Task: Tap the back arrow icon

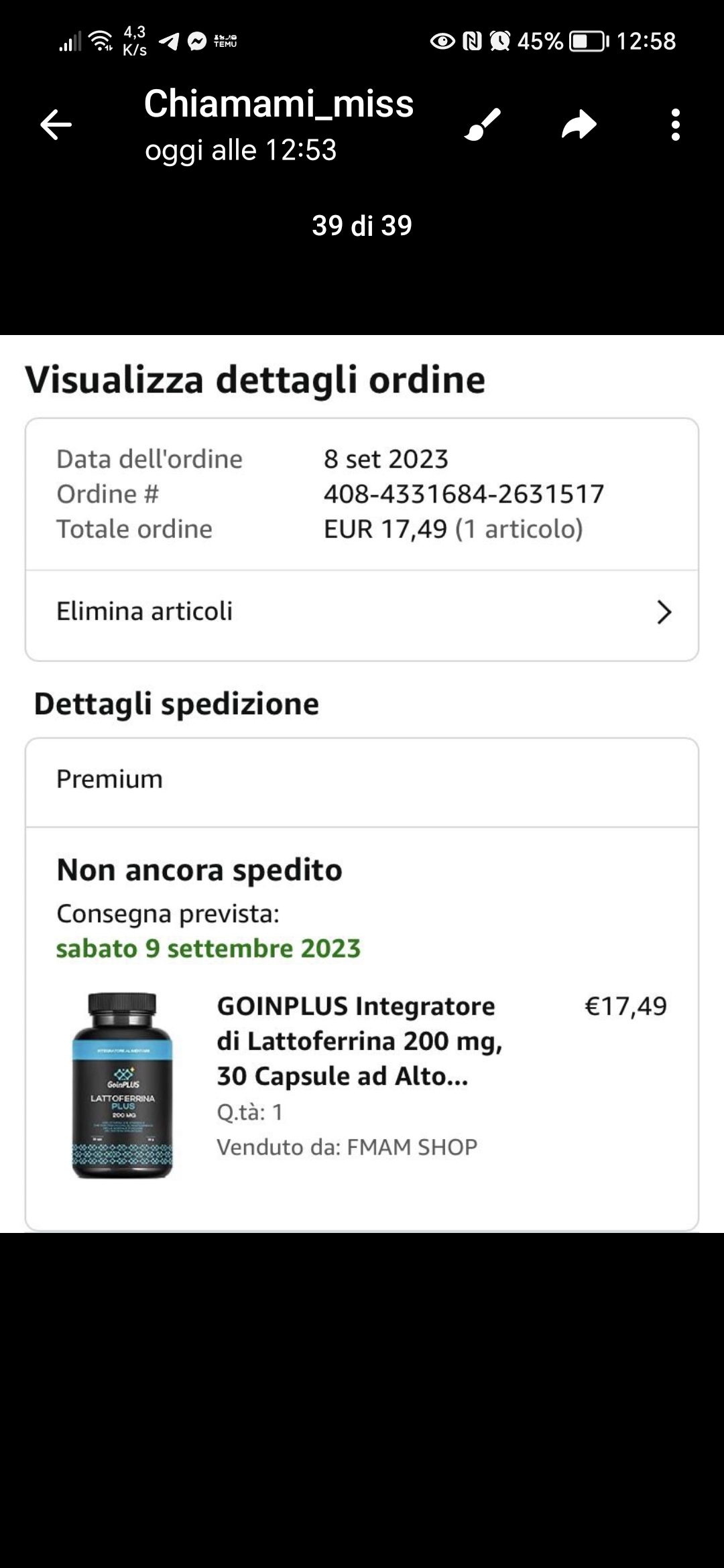Action: point(56,125)
